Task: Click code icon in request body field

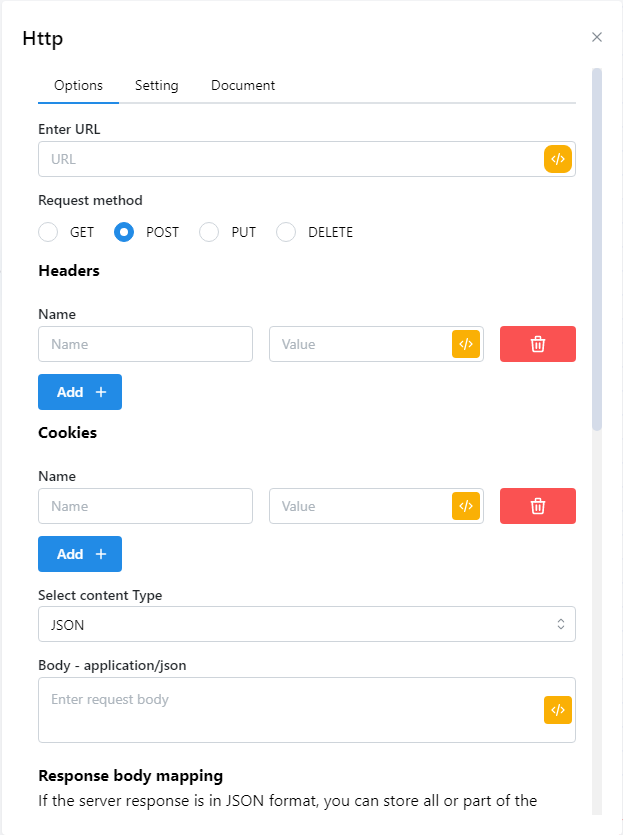Action: [558, 710]
